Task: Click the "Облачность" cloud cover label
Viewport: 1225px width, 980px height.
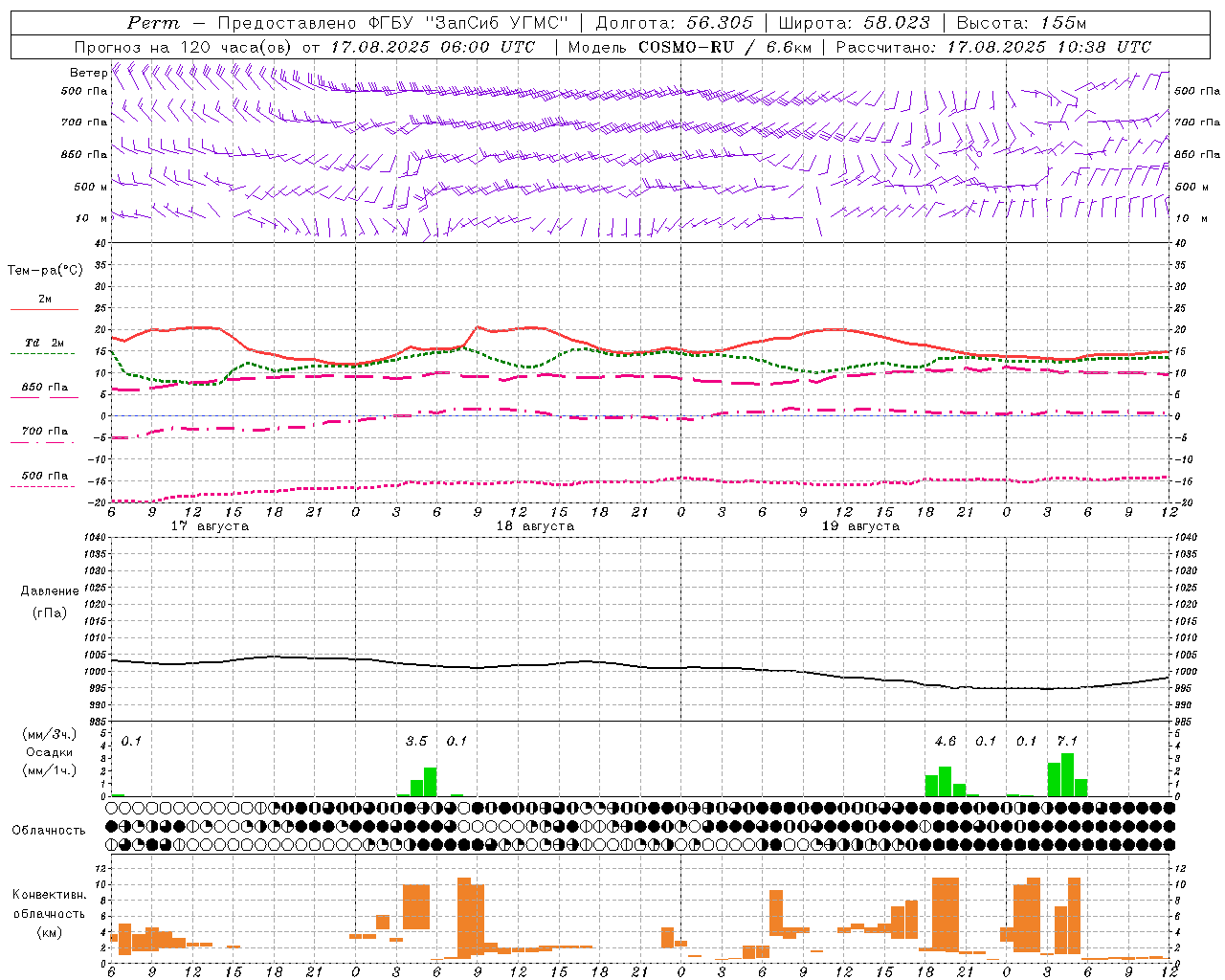Action: click(x=49, y=831)
